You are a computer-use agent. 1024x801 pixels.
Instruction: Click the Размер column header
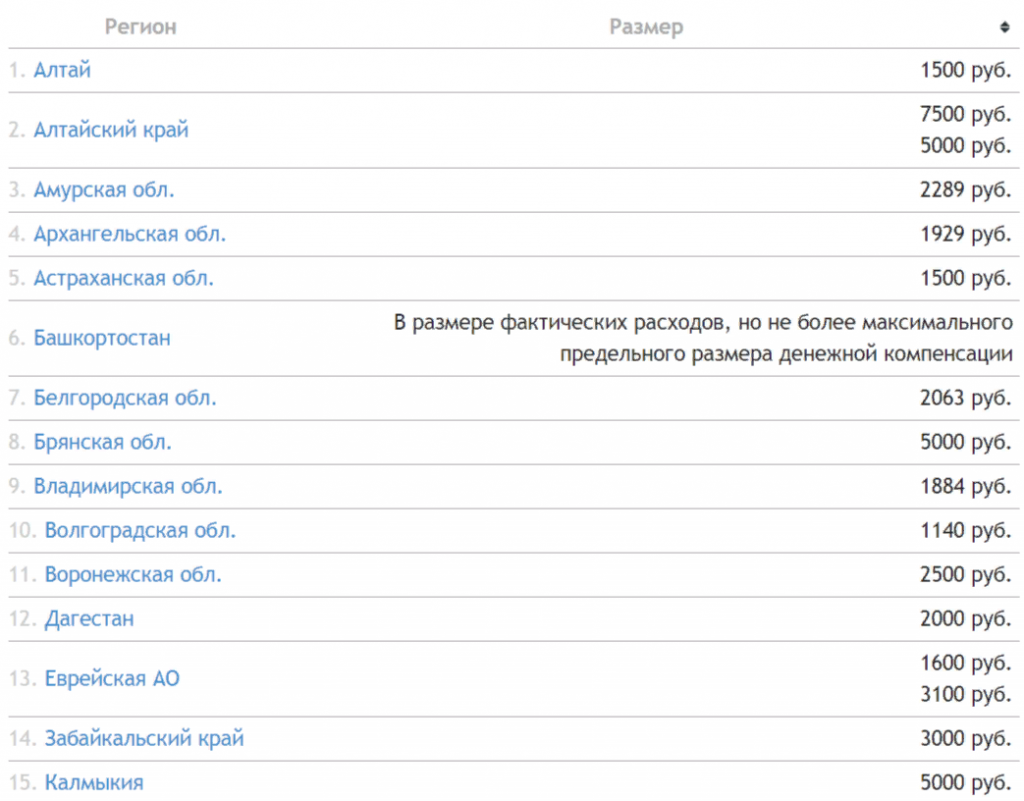(646, 27)
